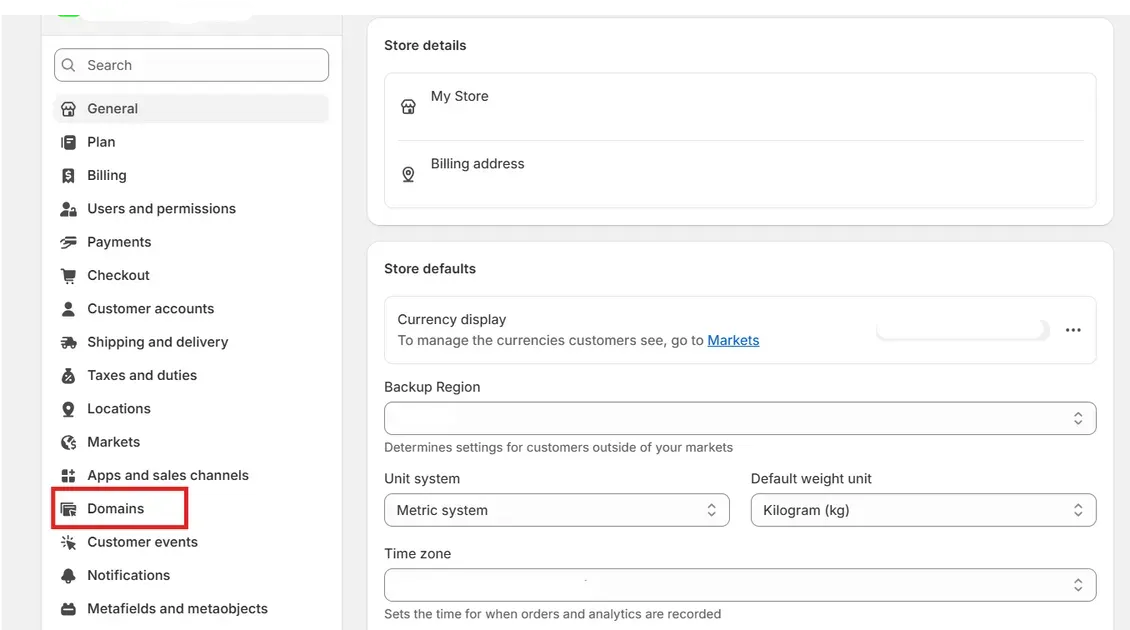Open the Time zone selector
The width and height of the screenshot is (1130, 630).
coord(740,584)
